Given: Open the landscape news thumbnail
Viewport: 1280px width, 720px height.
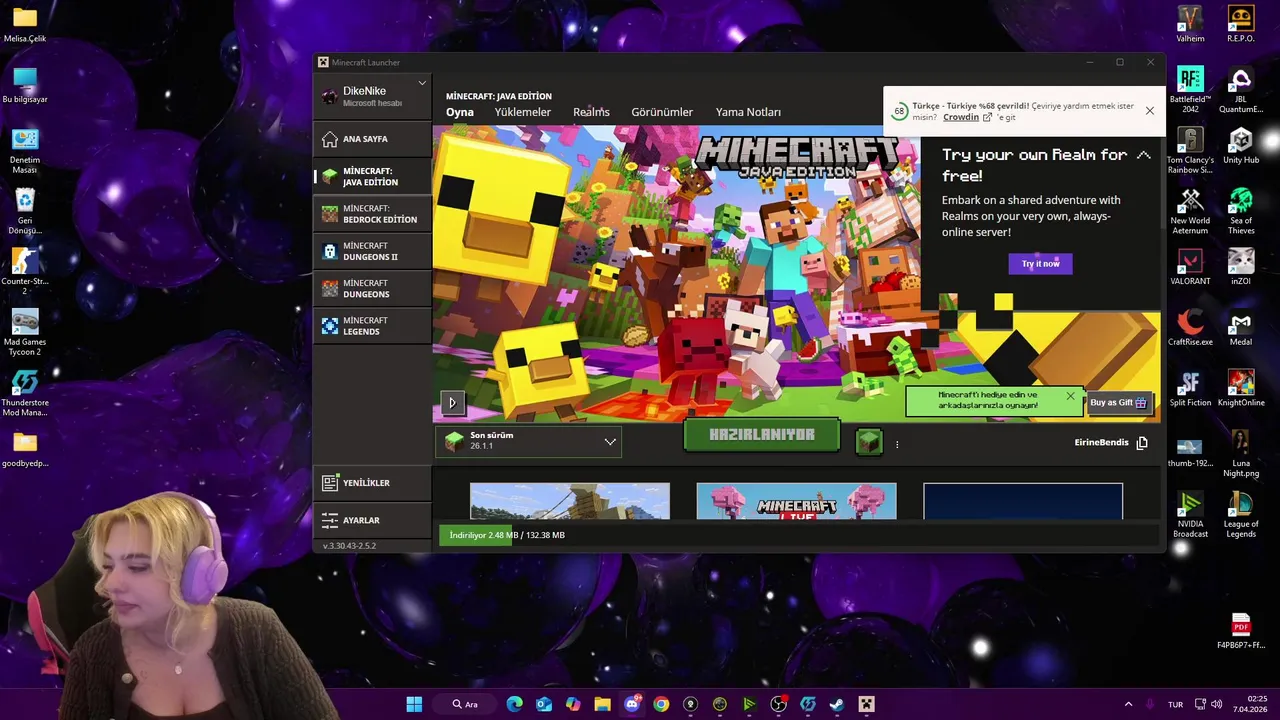Looking at the screenshot, I should point(570,501).
